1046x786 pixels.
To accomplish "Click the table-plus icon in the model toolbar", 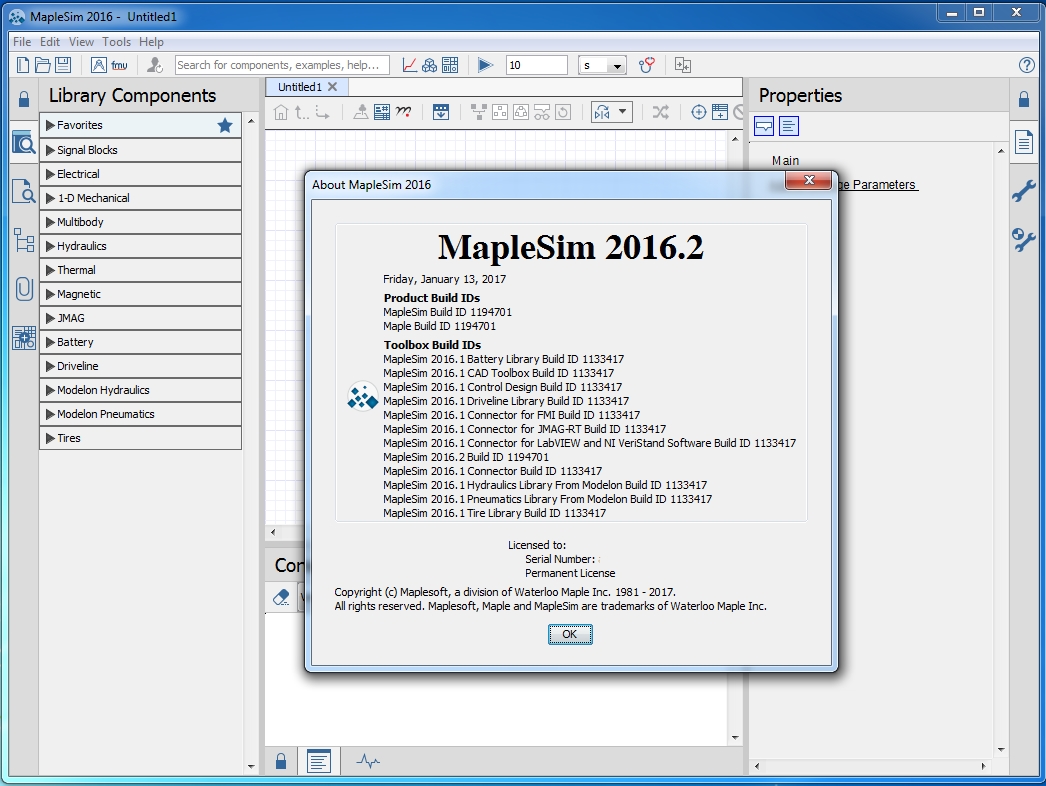I will 720,112.
